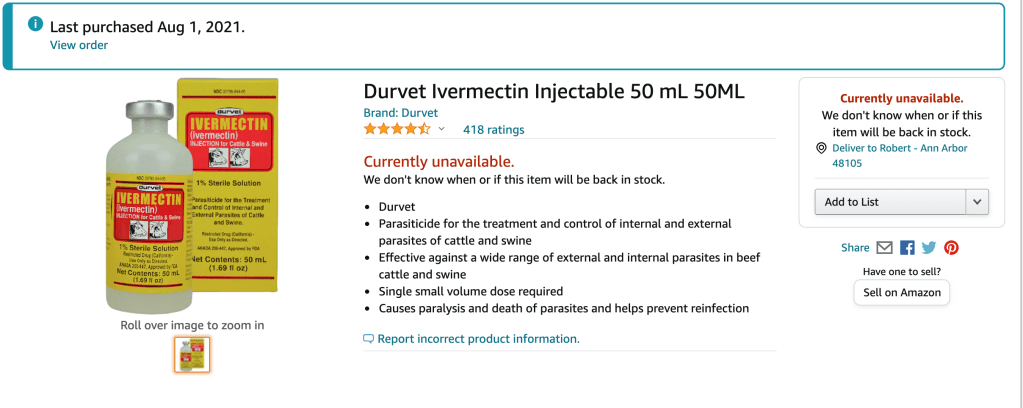Click the delivery location pin icon

(821, 148)
